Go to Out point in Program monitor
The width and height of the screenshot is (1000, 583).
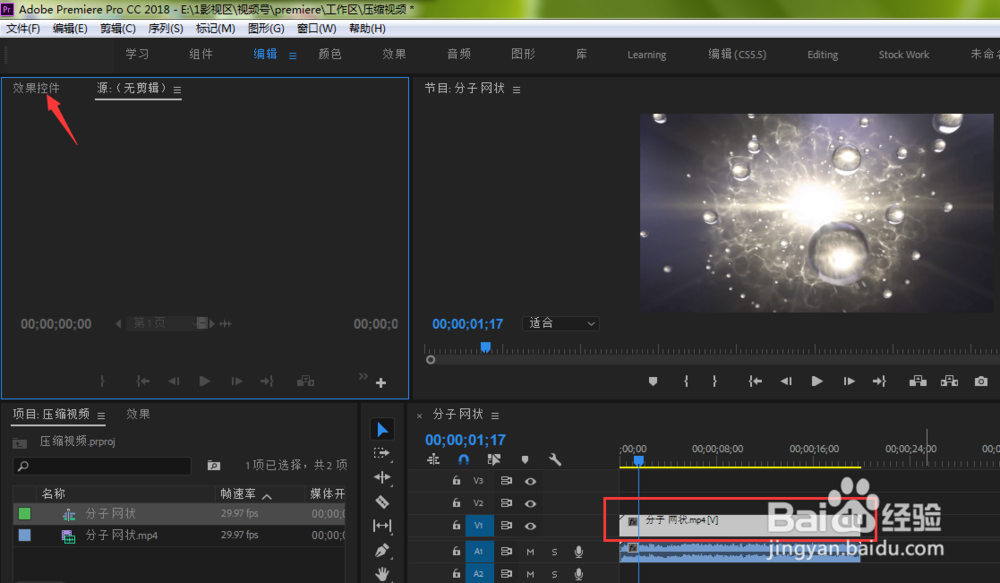879,381
